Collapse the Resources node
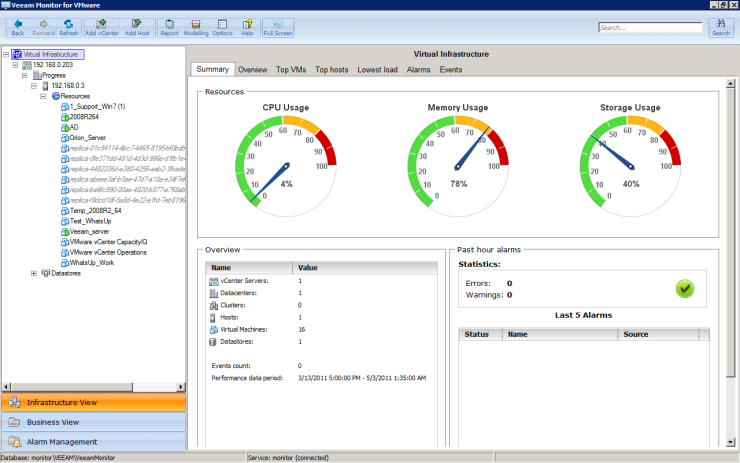740x463 pixels. coord(43,96)
